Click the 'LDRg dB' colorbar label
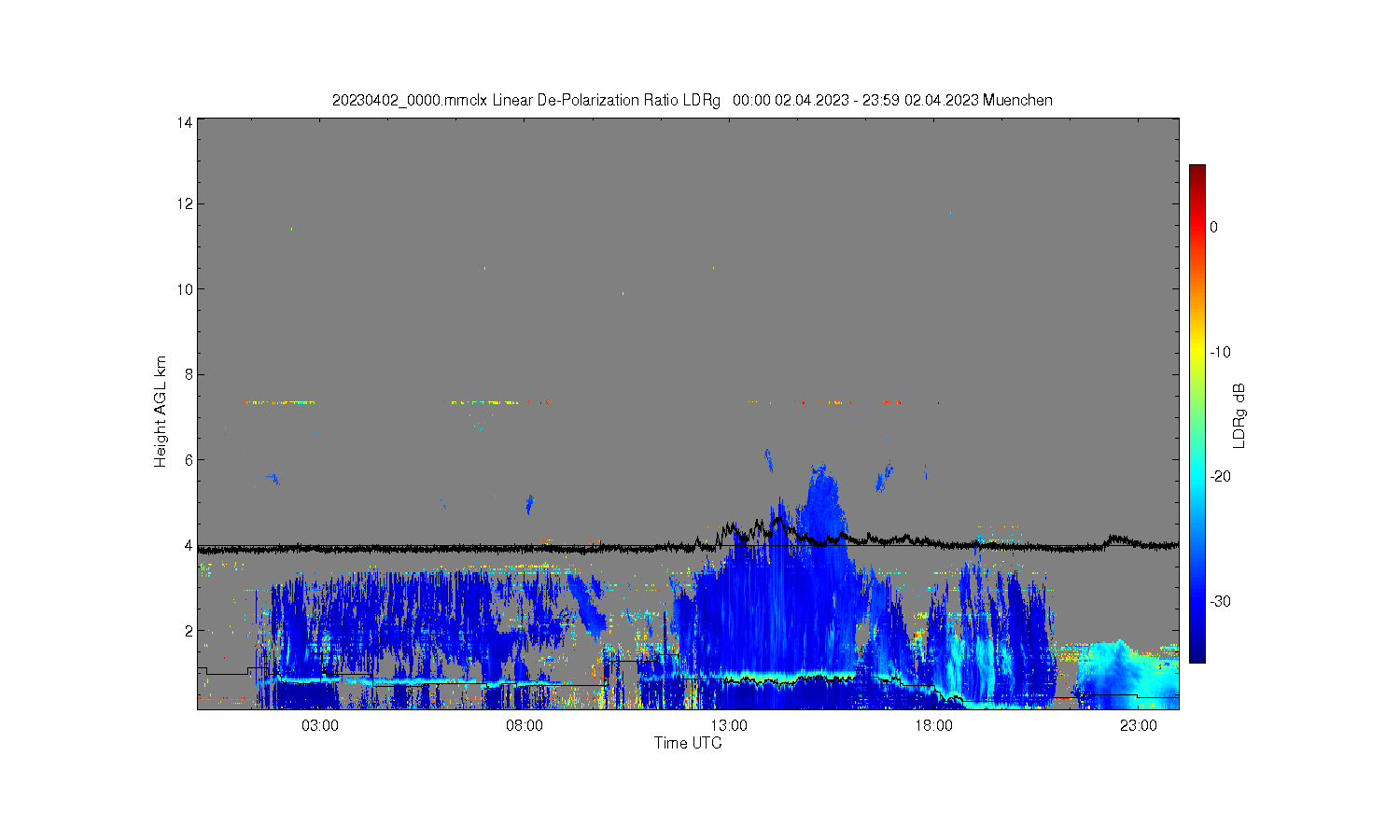This screenshot has width=1400, height=840. (1239, 416)
